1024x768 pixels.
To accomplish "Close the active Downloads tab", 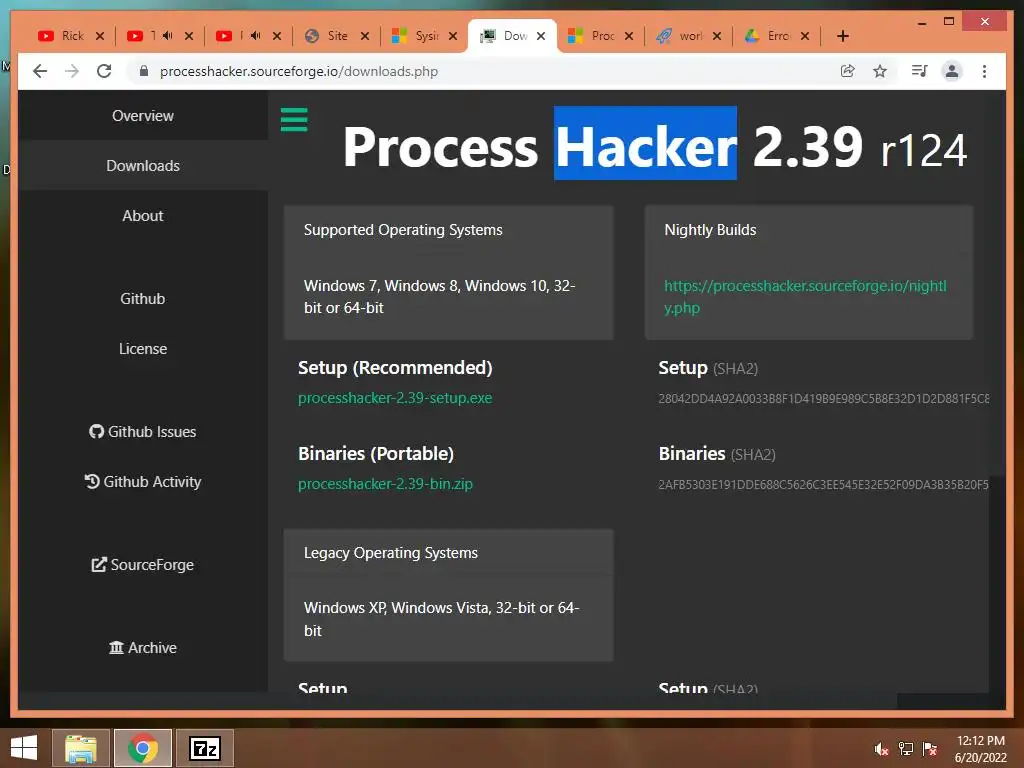I will coord(541,36).
